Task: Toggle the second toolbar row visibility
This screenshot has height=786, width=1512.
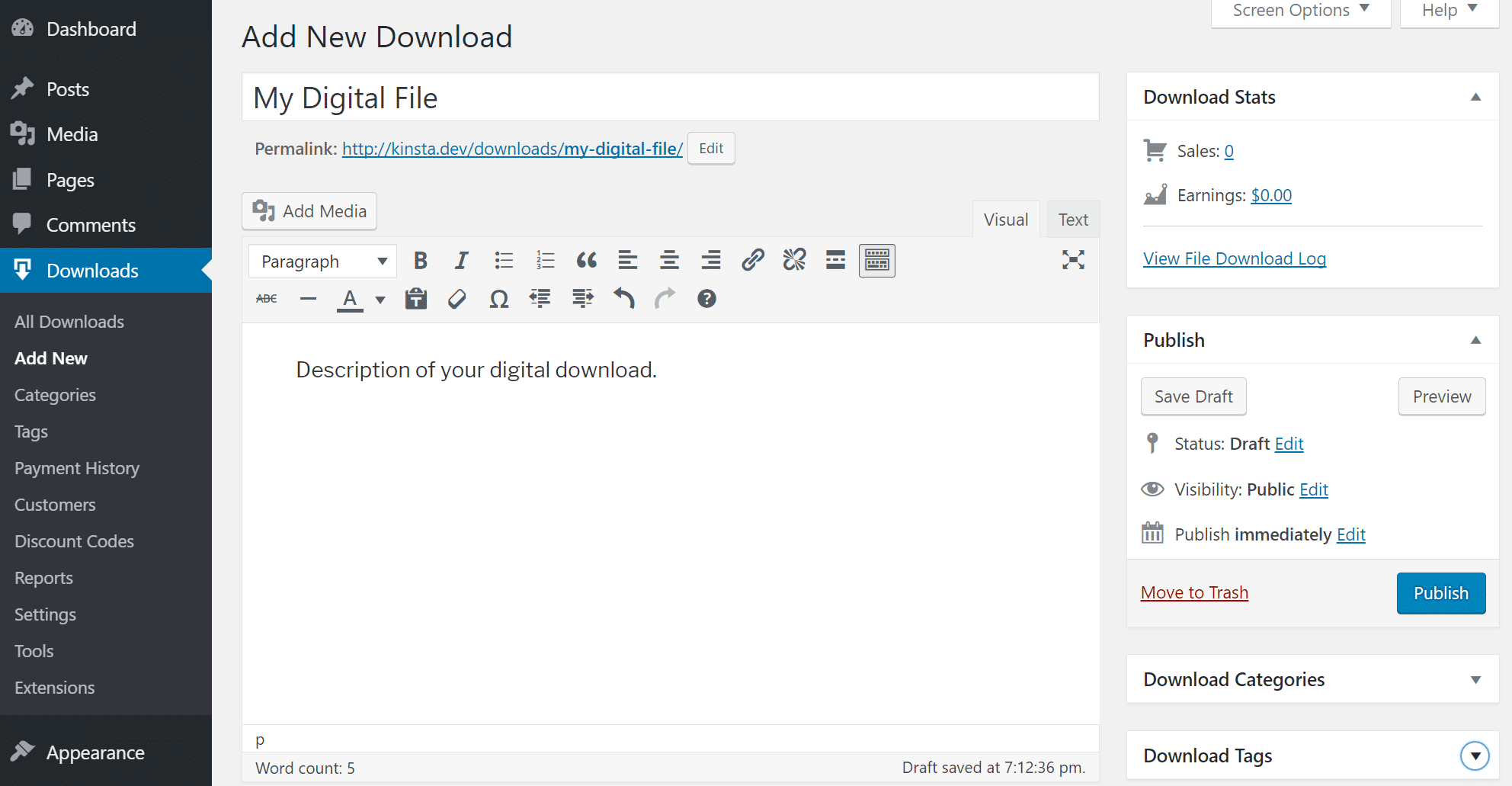Action: [876, 260]
